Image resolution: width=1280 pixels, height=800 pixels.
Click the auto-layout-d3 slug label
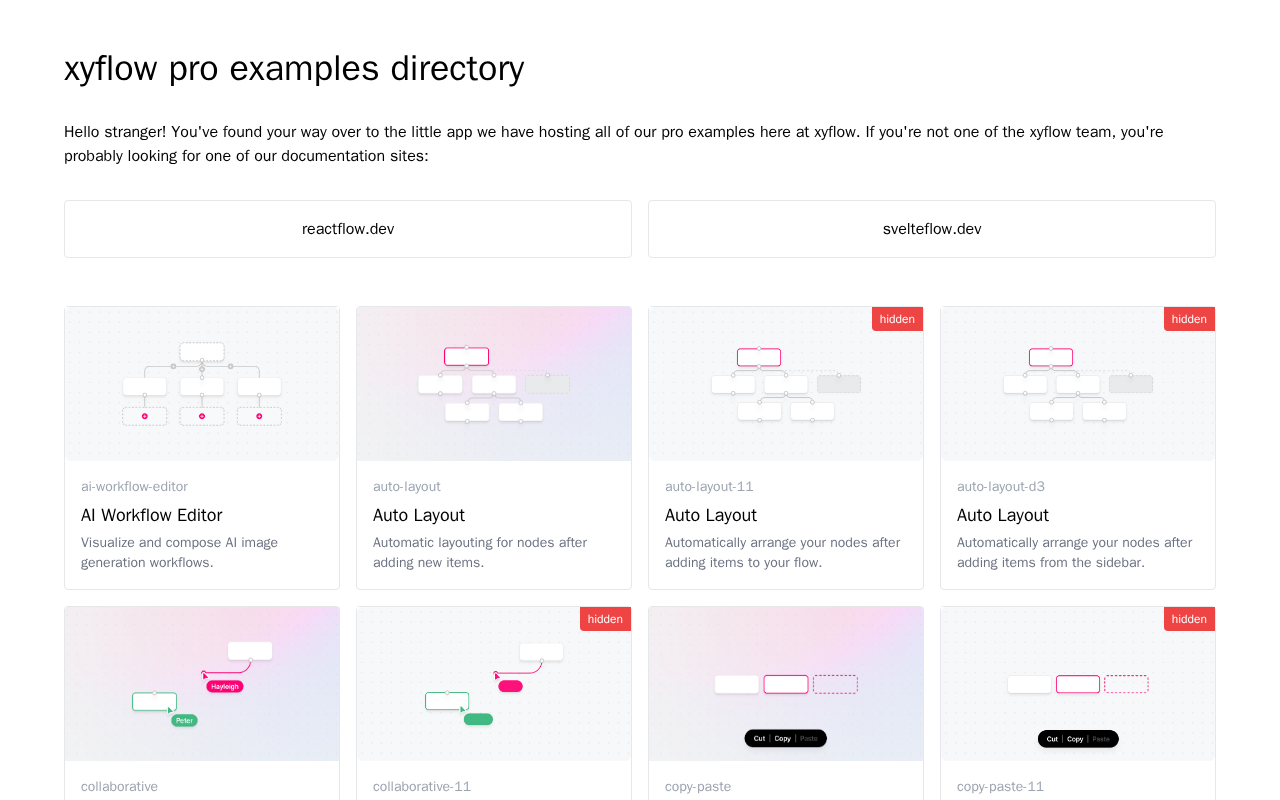(x=1001, y=487)
